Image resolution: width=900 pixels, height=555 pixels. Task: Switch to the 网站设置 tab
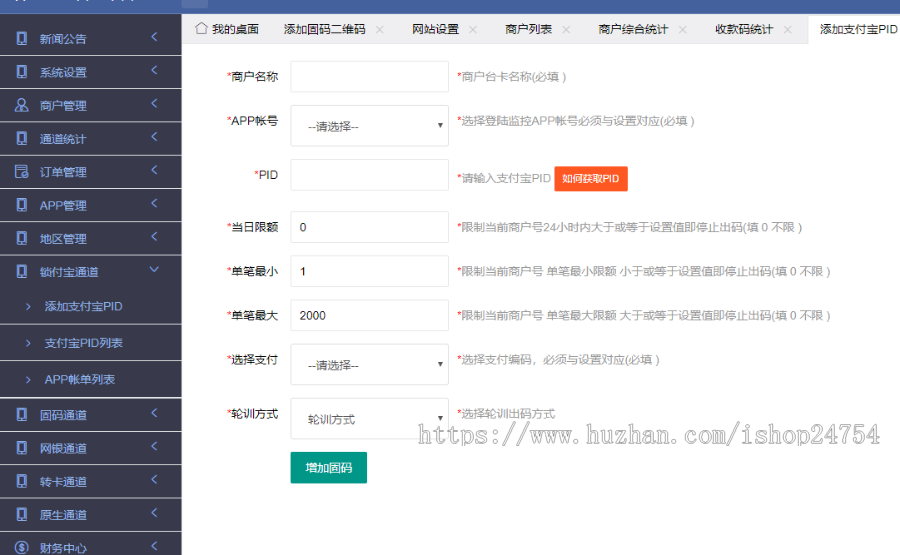coord(435,29)
